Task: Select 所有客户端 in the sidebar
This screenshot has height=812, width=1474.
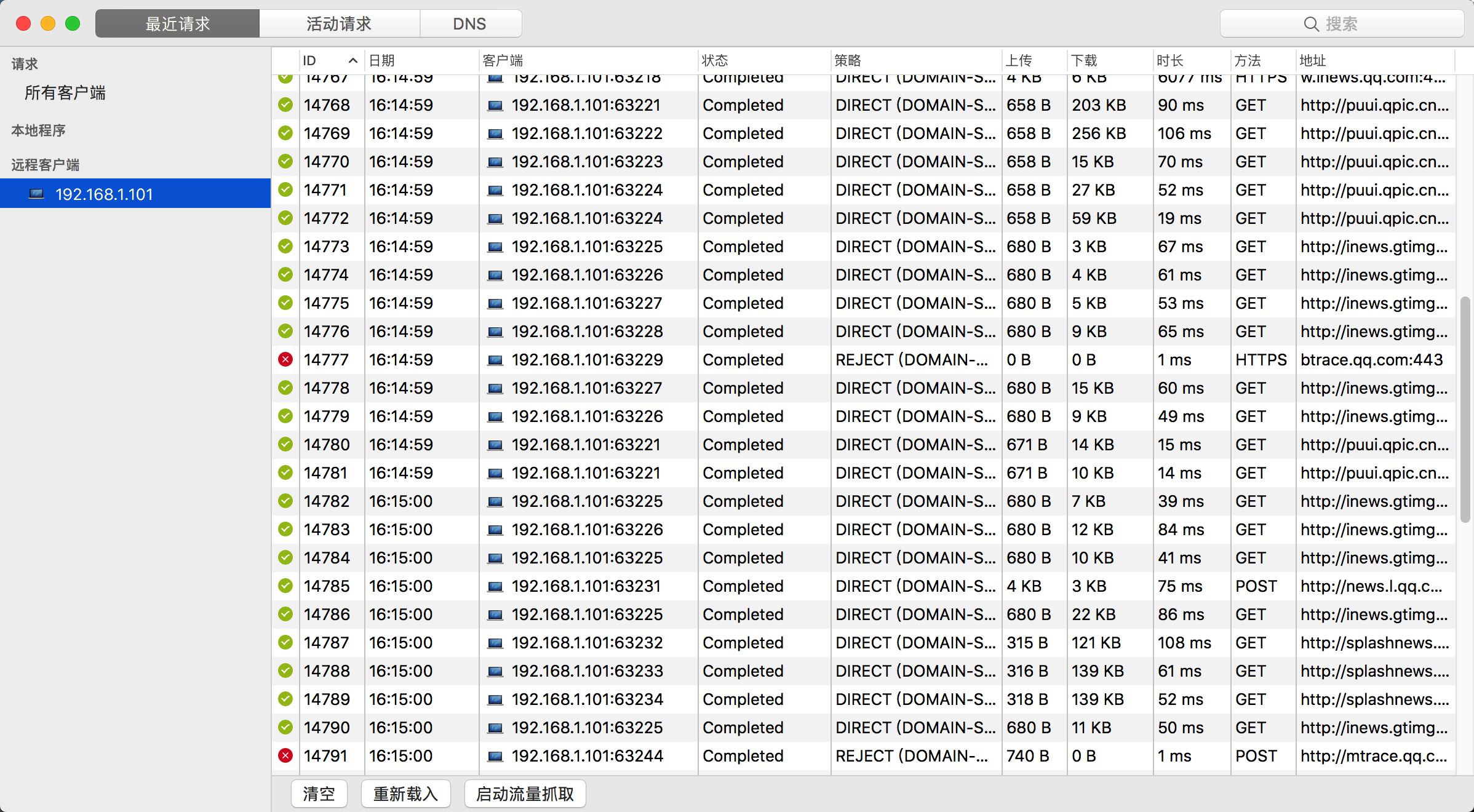Action: click(65, 92)
